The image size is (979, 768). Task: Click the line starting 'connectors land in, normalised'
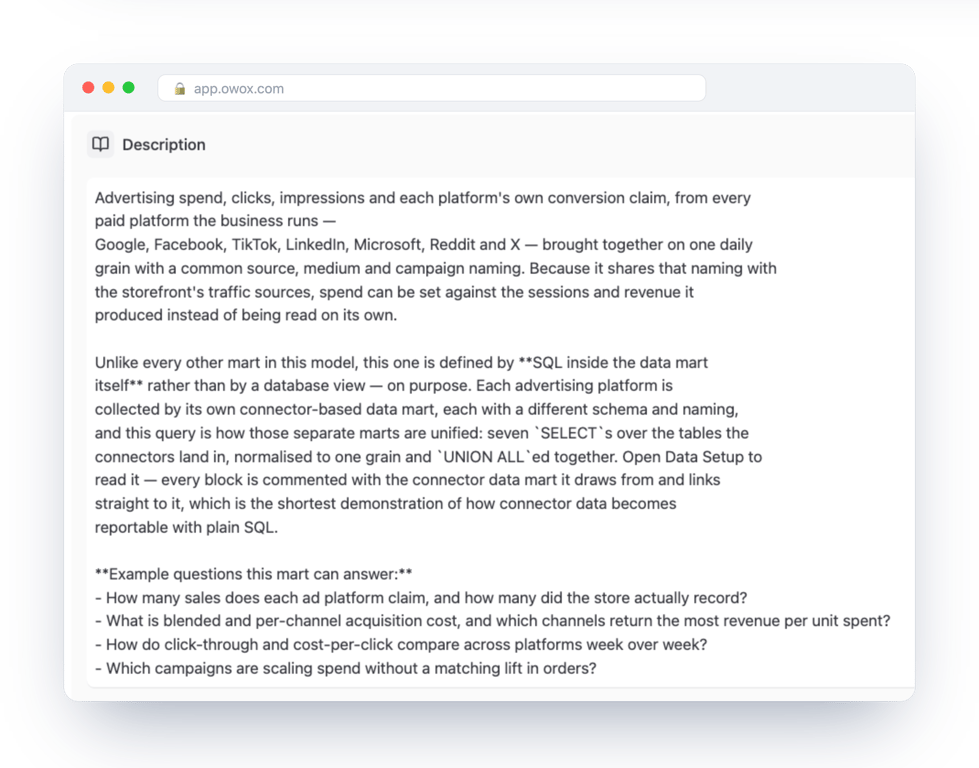coord(428,457)
